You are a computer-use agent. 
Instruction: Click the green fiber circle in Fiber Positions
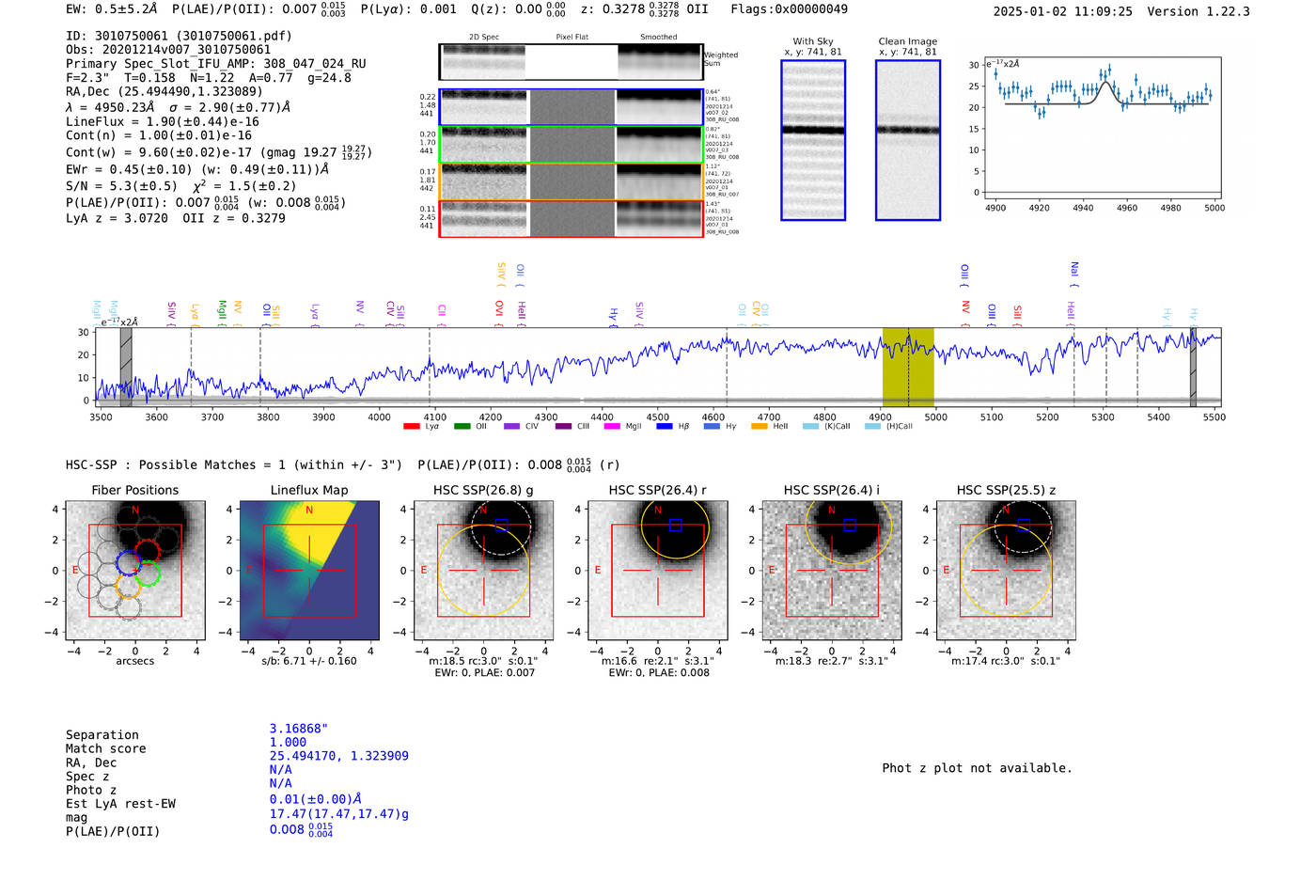click(x=148, y=574)
